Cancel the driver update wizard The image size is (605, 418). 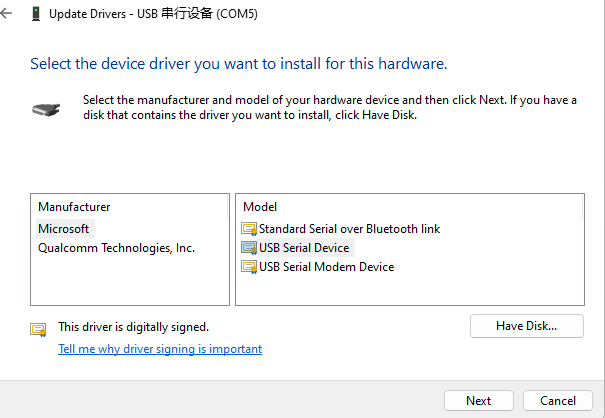[558, 401]
